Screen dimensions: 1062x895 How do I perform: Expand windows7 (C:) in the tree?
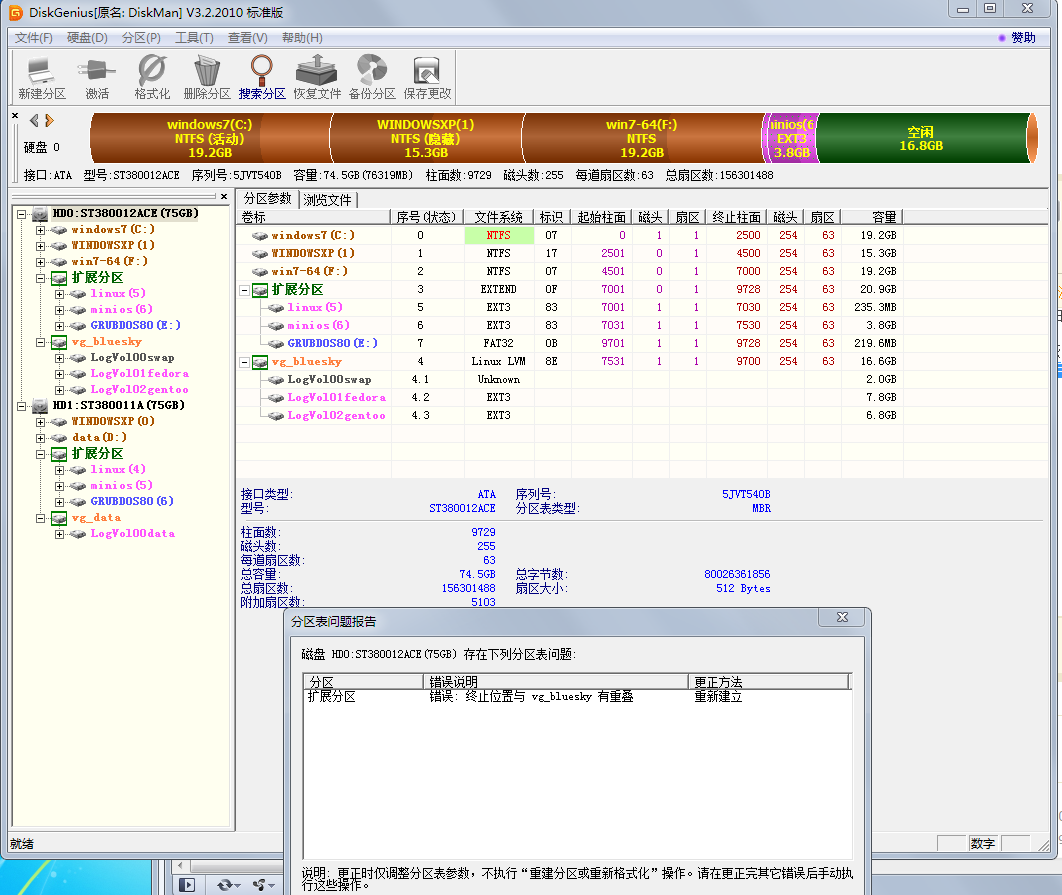pos(41,230)
